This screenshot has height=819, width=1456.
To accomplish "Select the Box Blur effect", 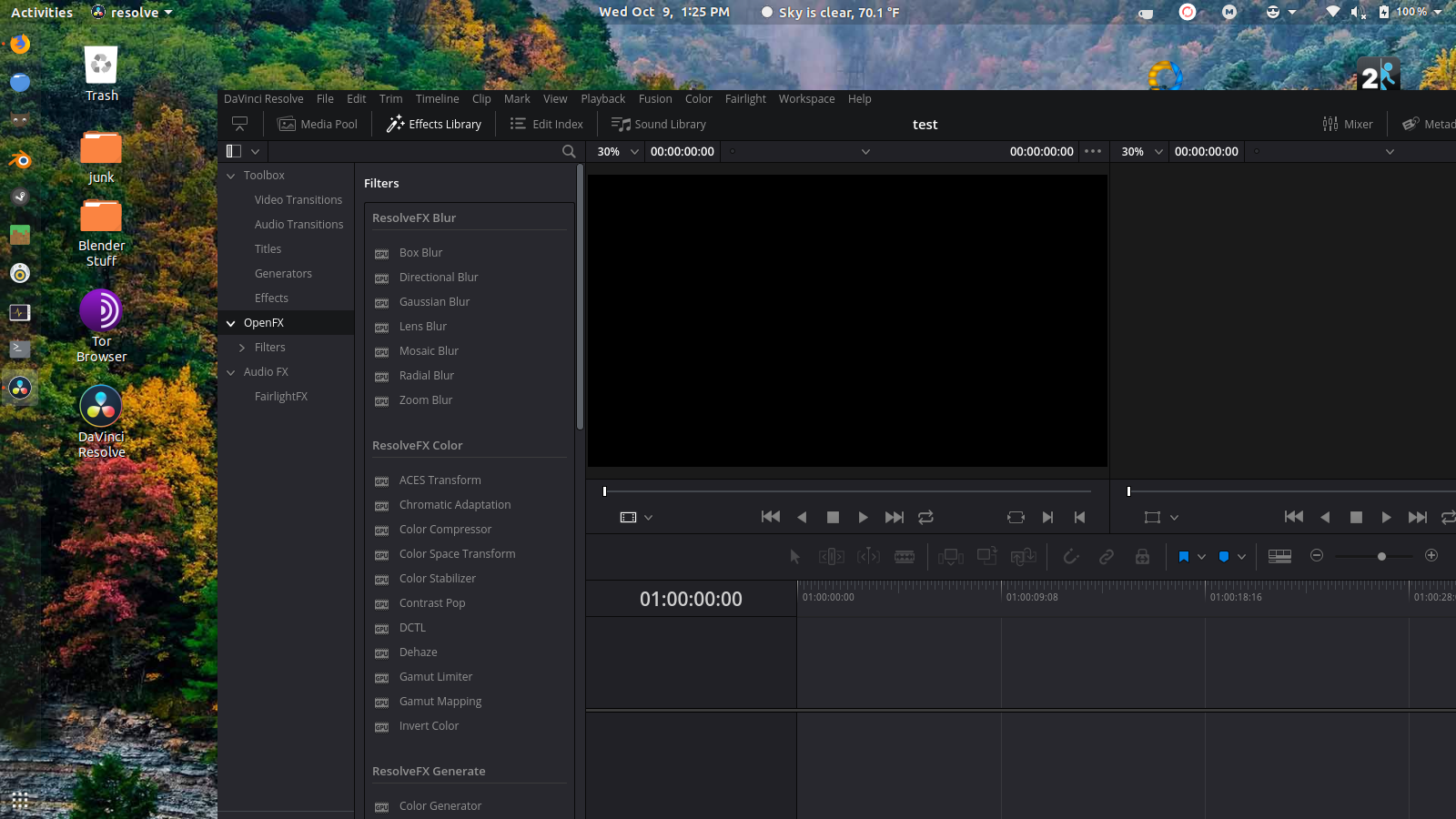I will [x=420, y=253].
